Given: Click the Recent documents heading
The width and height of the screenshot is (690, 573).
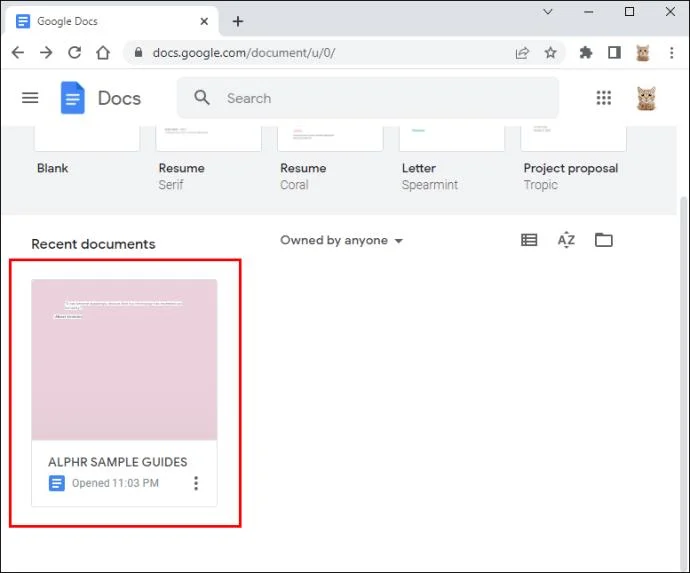Looking at the screenshot, I should click(93, 244).
